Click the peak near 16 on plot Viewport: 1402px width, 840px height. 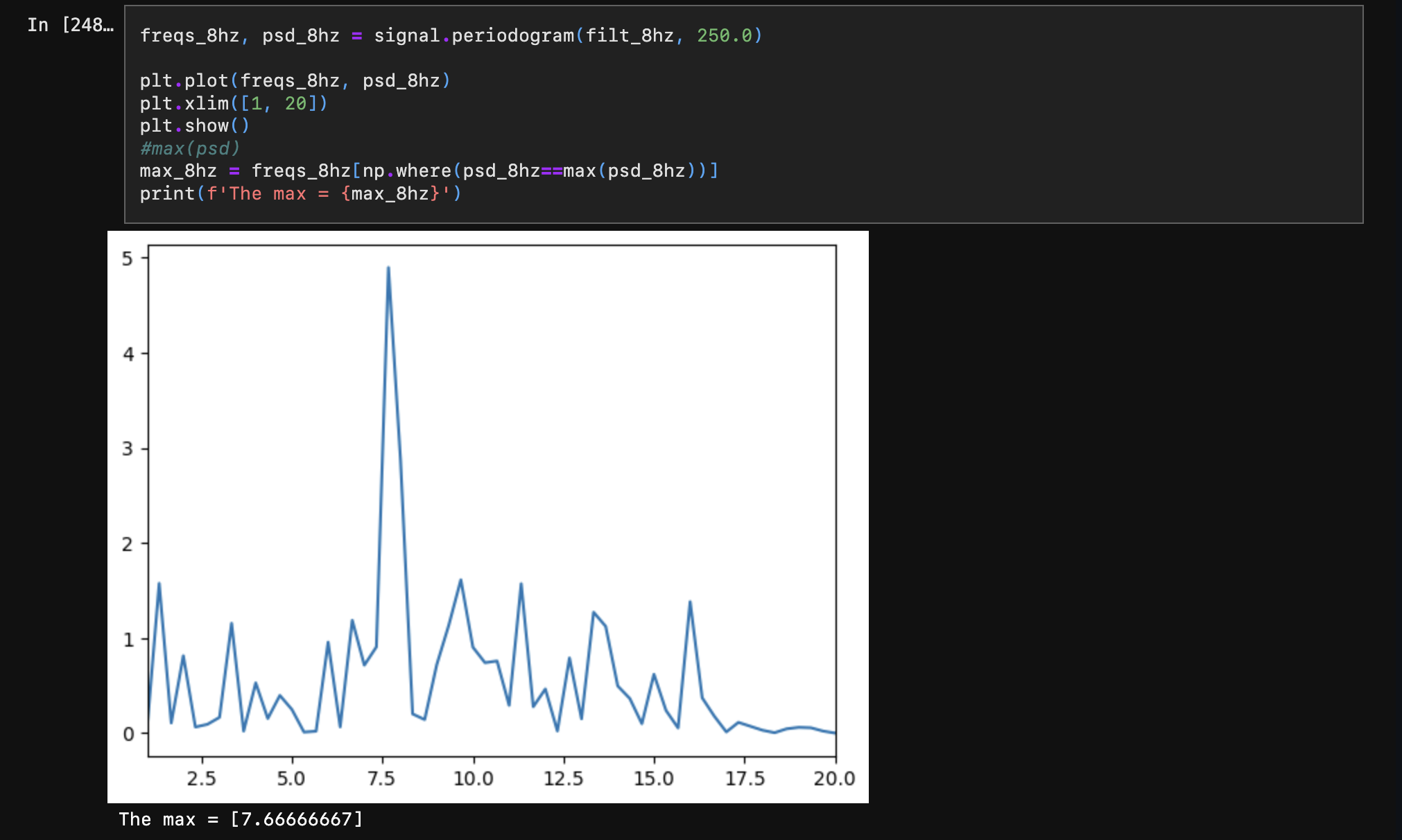[690, 602]
